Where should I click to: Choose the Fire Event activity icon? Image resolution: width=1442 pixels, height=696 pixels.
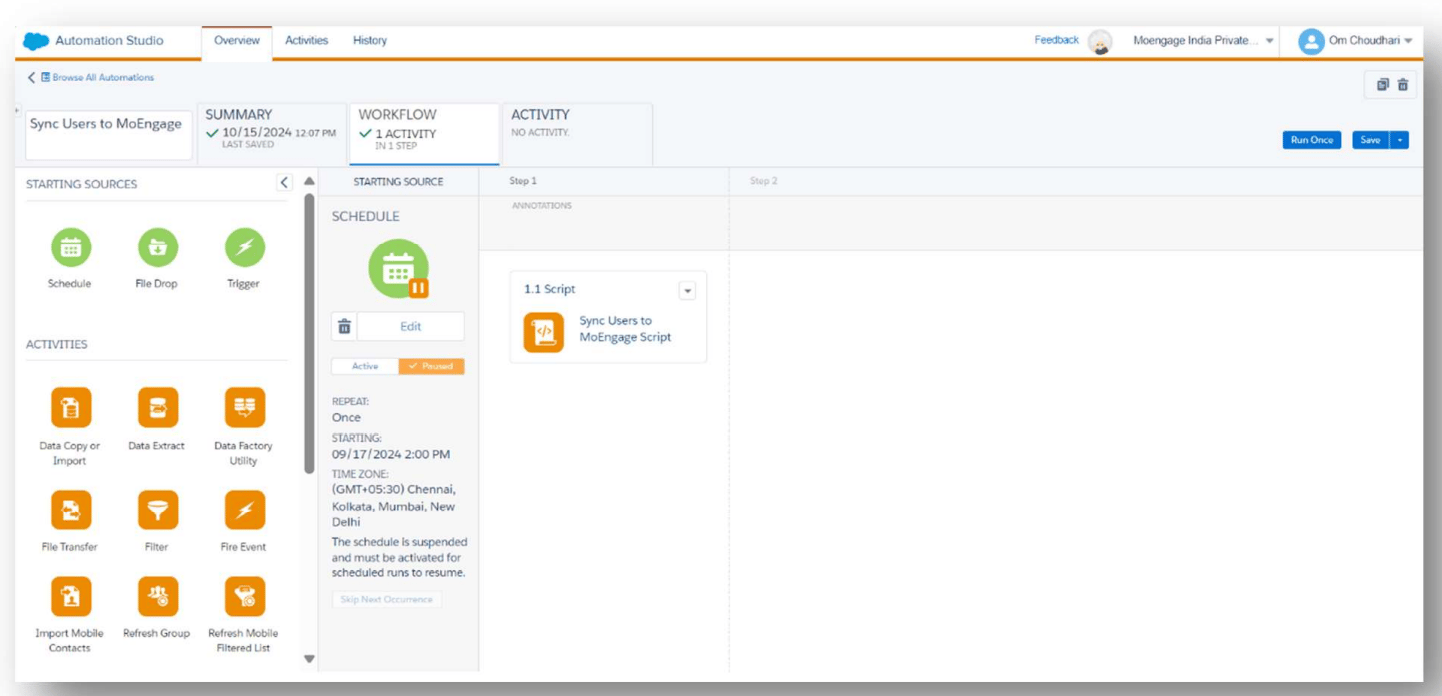coord(244,510)
